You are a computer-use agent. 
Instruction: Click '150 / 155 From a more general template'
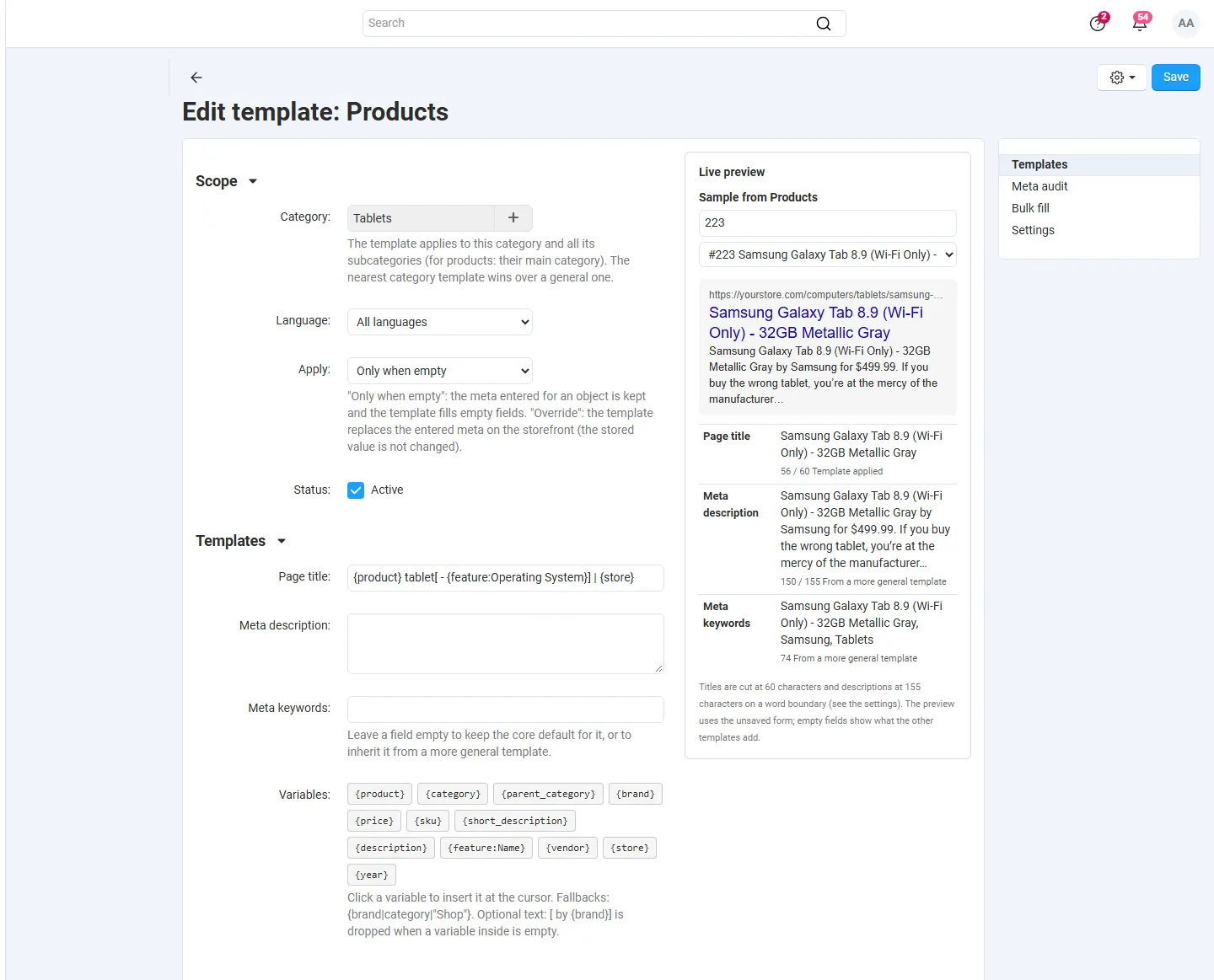point(863,582)
